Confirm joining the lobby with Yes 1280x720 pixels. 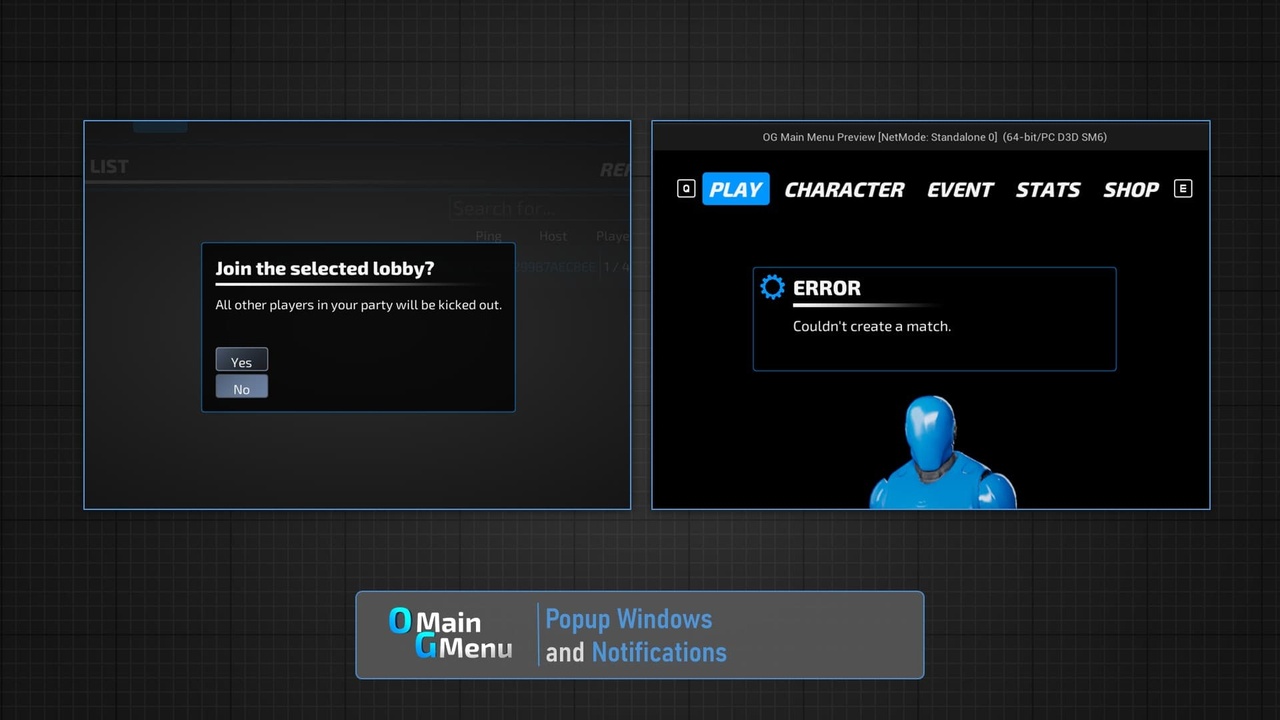(x=241, y=360)
